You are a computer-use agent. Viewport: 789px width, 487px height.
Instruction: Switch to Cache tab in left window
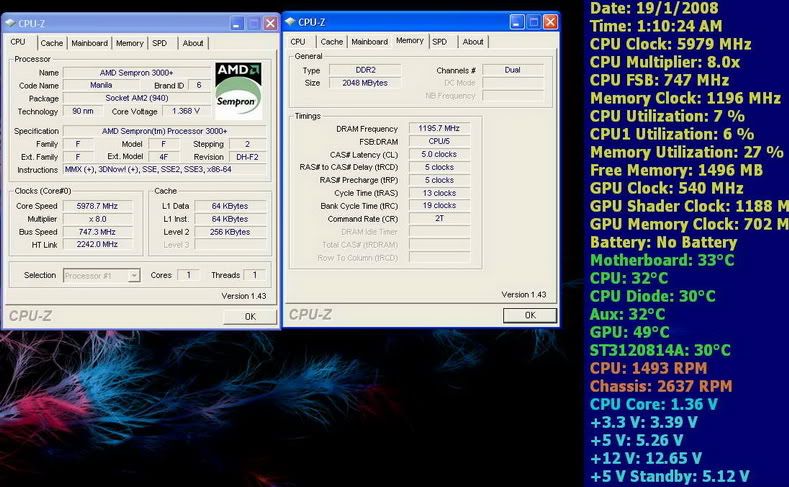pyautogui.click(x=52, y=43)
